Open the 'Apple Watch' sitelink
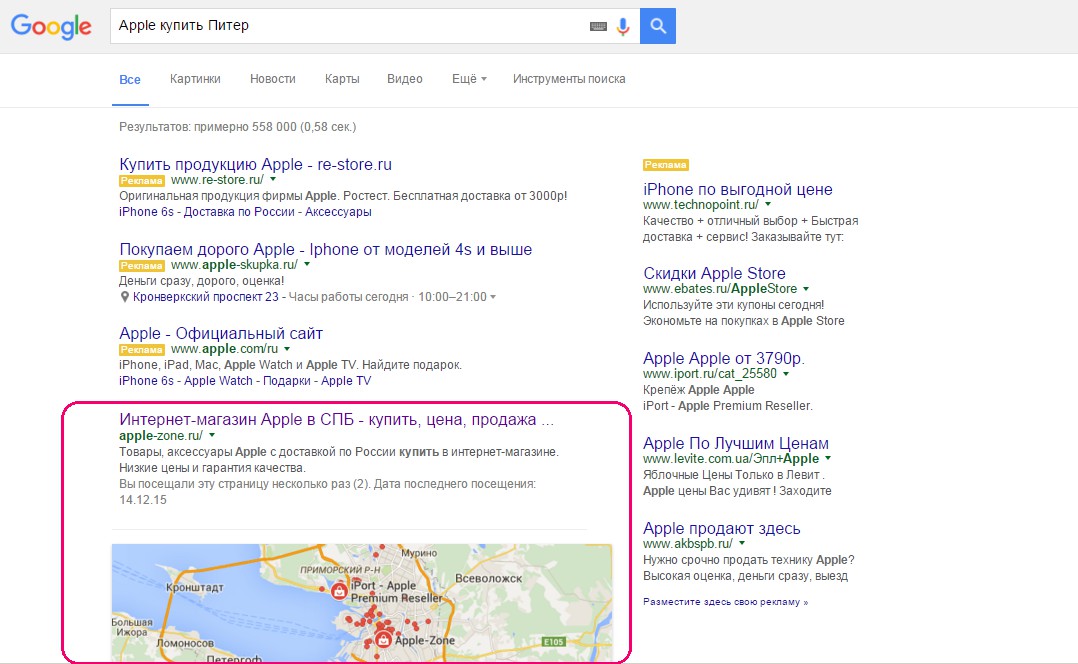The width and height of the screenshot is (1078, 664). pyautogui.click(x=219, y=381)
